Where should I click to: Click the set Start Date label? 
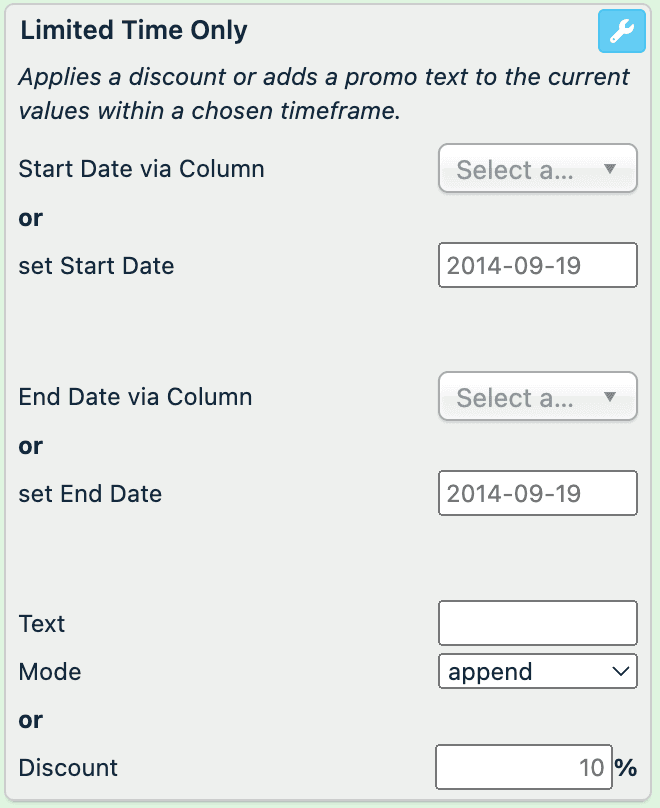coord(96,266)
